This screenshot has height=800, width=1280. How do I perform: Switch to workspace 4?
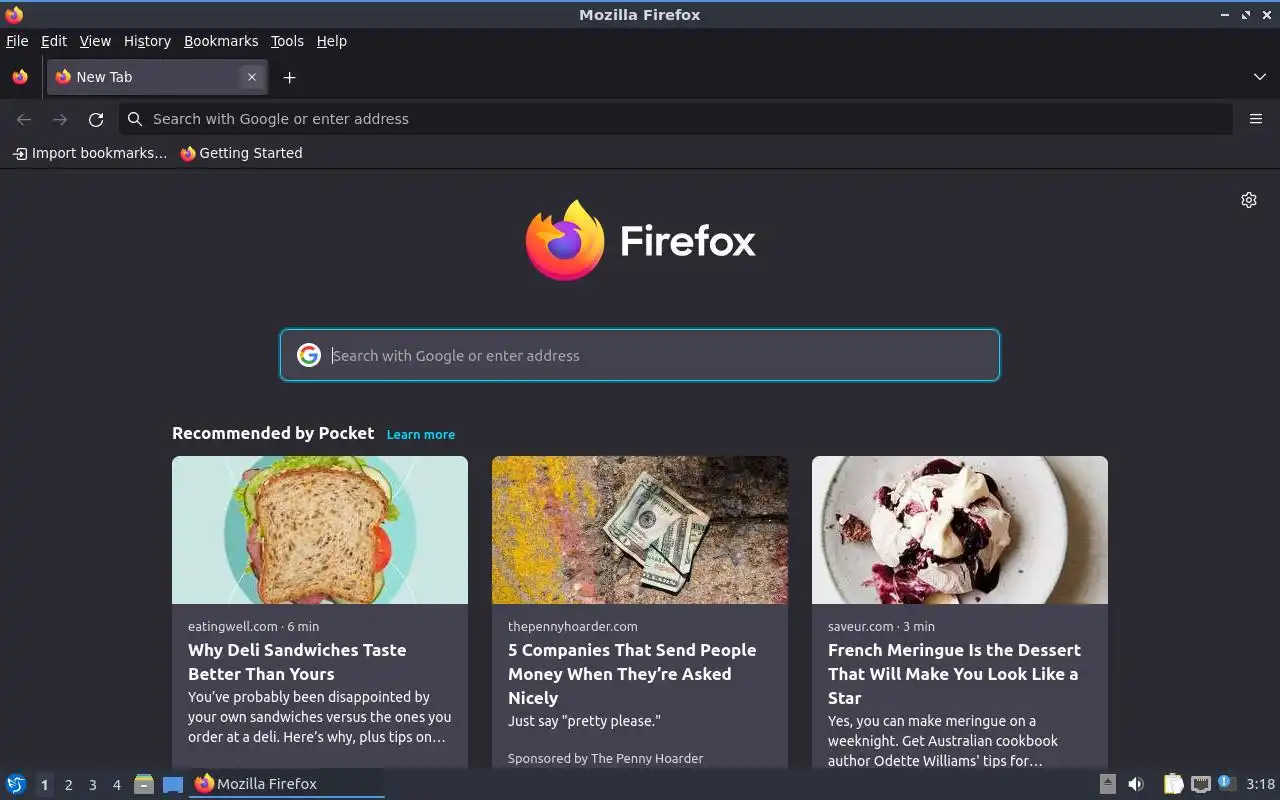(116, 785)
